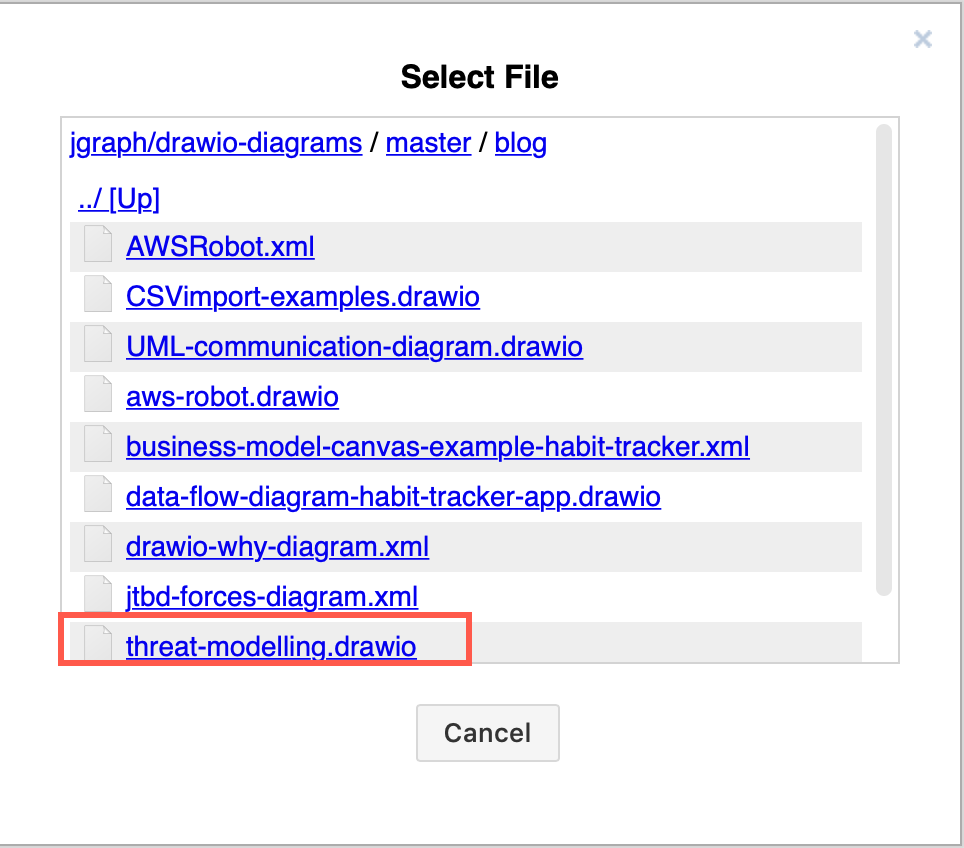964x848 pixels.
Task: Open the UML-communication-diagram.drawio file
Action: [353, 346]
